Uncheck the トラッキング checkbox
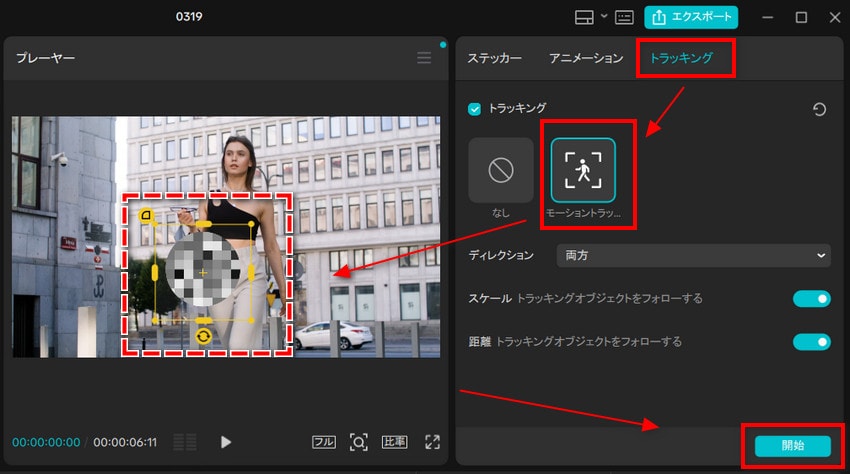Viewport: 850px width, 474px height. click(x=475, y=108)
